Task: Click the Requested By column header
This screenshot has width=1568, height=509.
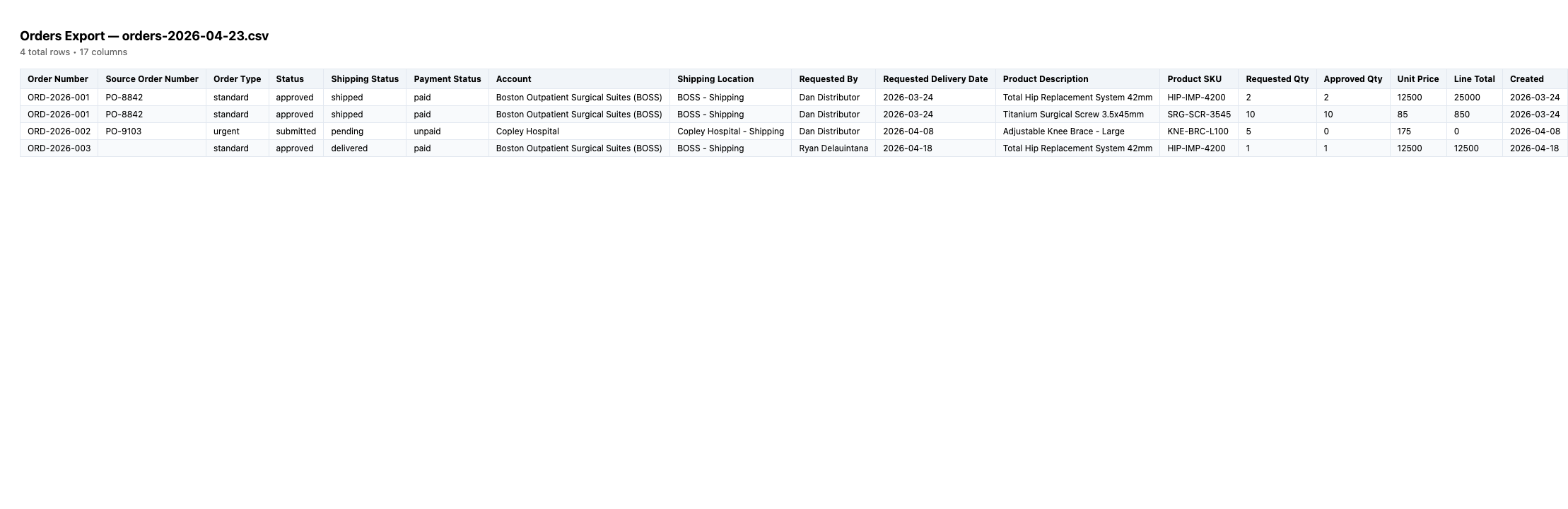Action: [833, 79]
